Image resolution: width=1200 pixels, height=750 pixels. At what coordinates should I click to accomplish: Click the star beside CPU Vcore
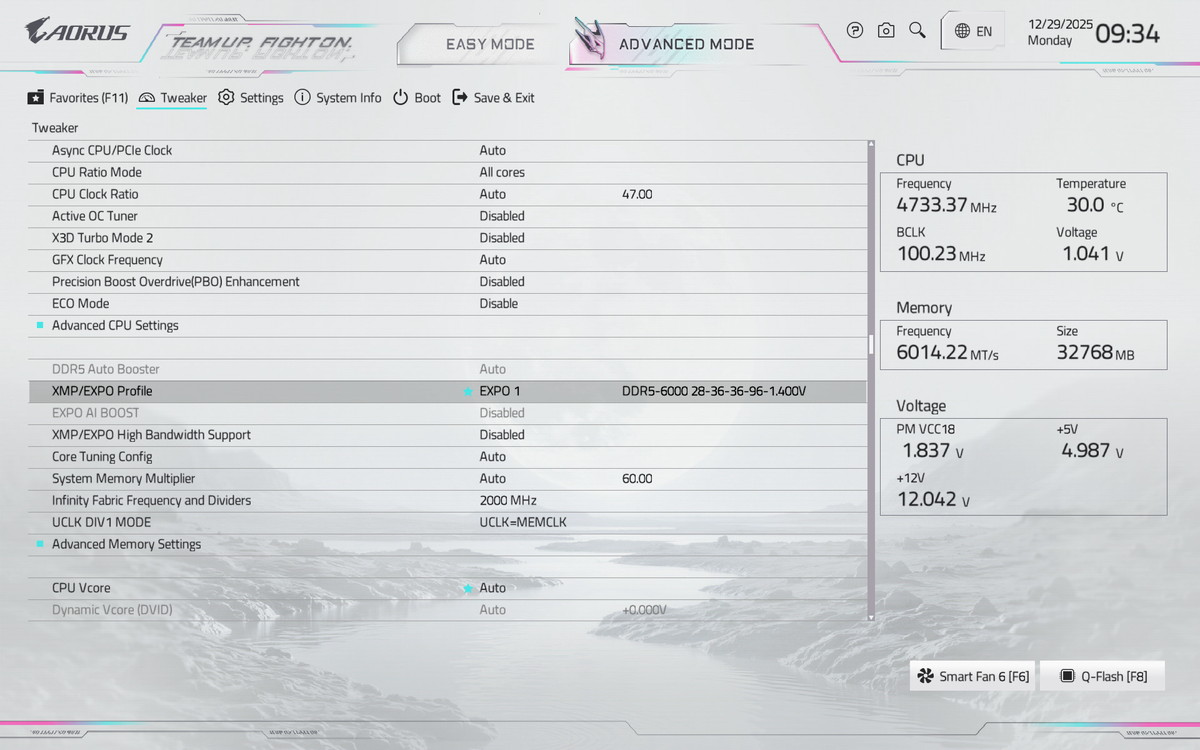[468, 589]
